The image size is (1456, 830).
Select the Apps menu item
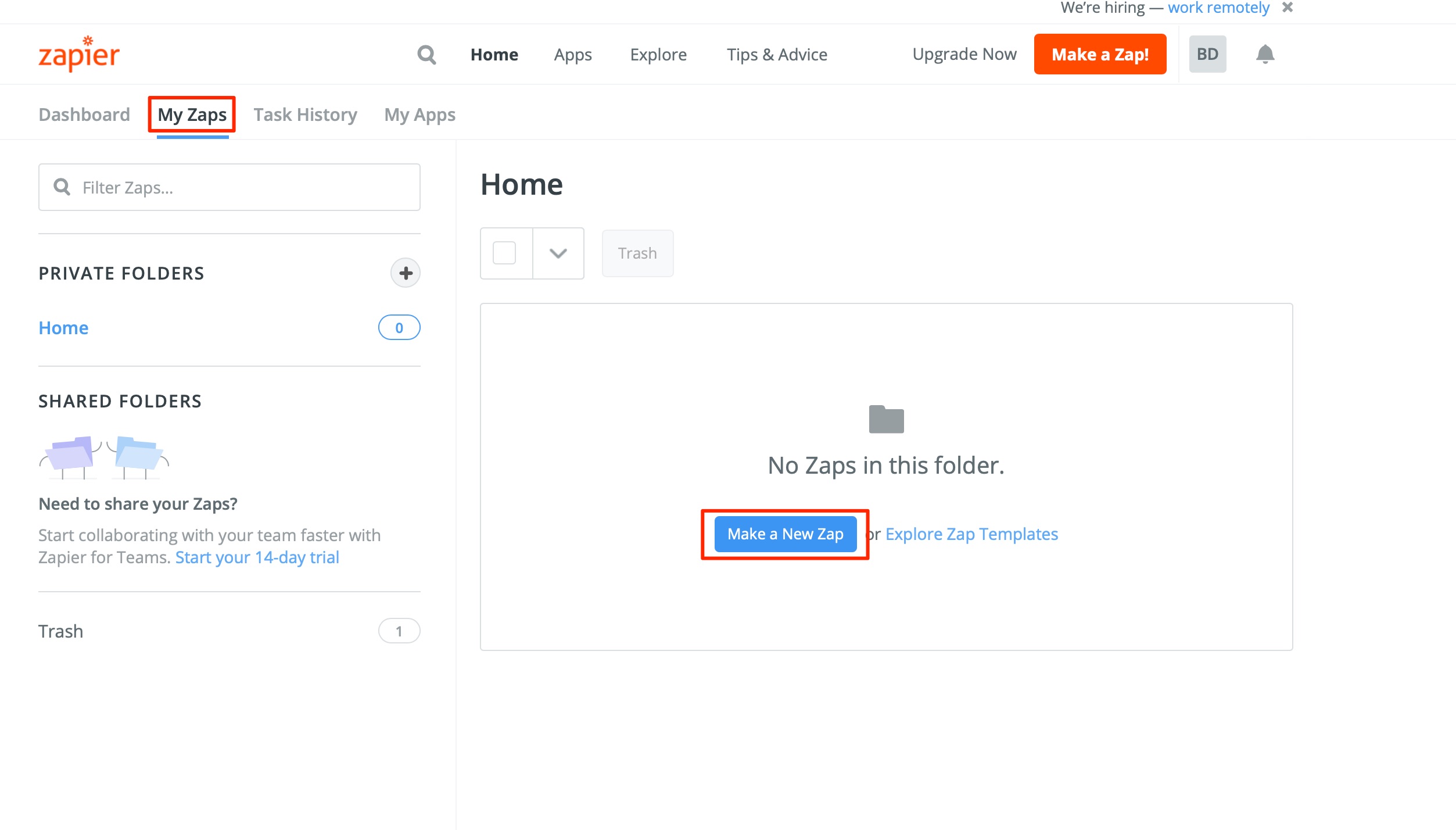[x=572, y=55]
